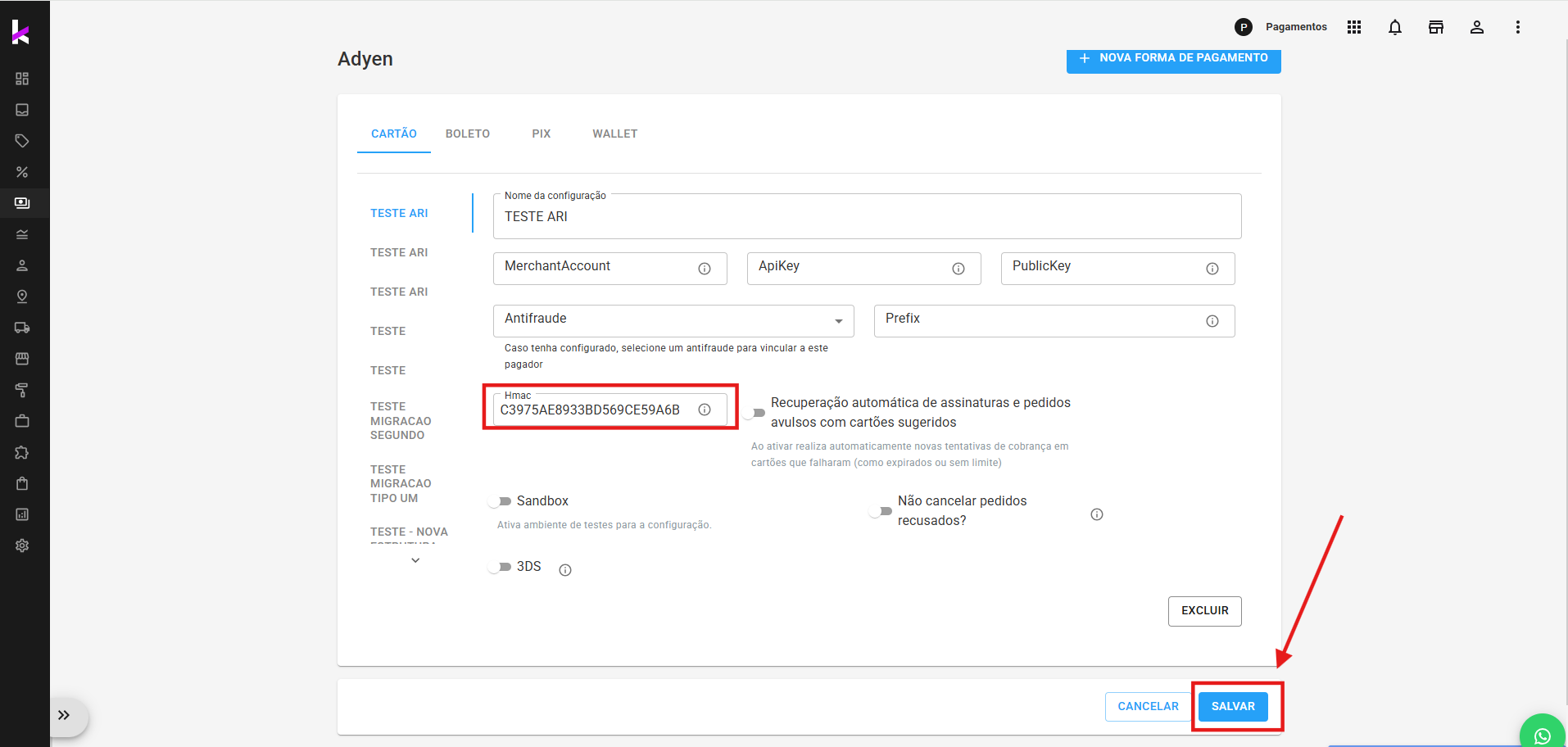Open the percent discounts icon in sidebar
Screen dimensions: 1568x747
(x=22, y=172)
